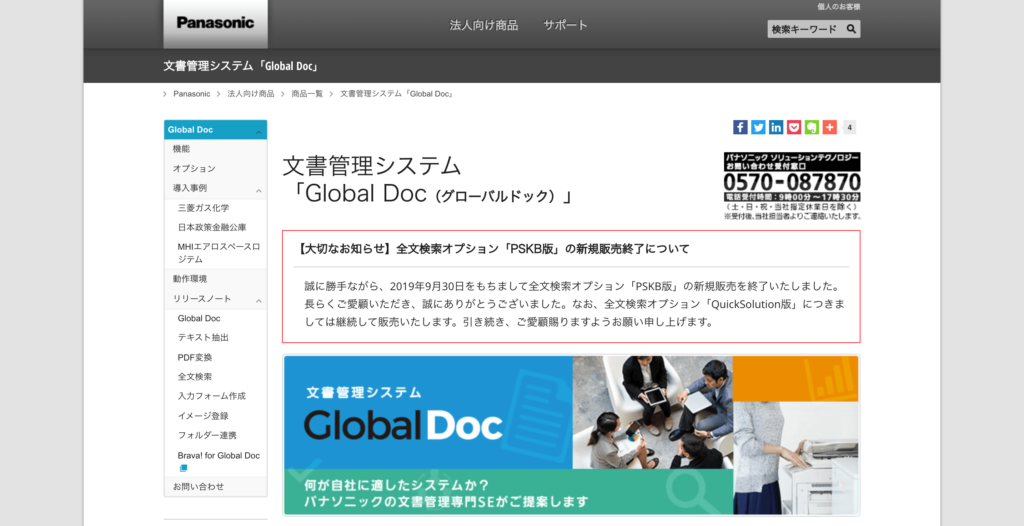Collapse the Global Doc sidebar section

tap(259, 130)
